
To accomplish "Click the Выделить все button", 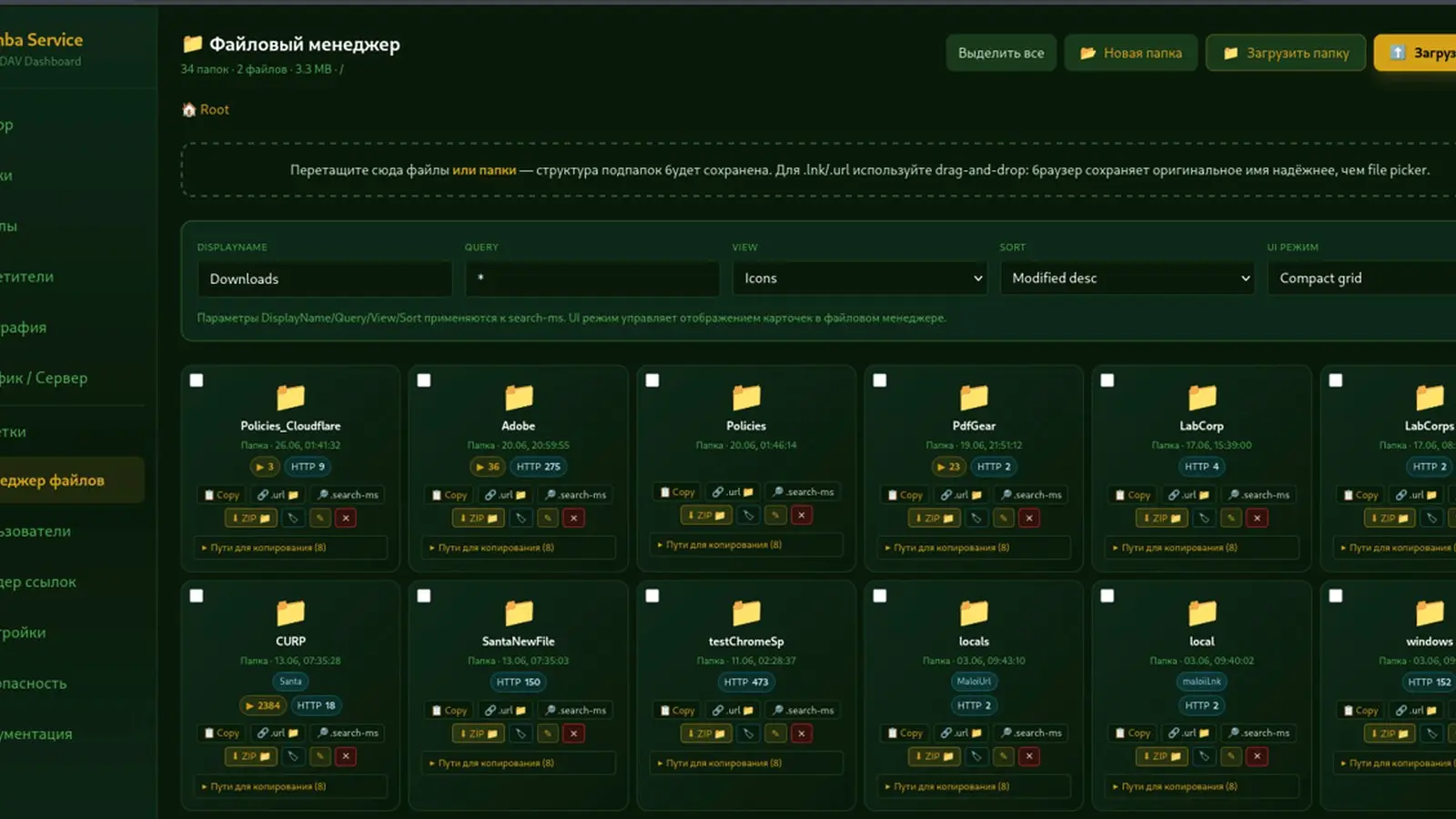I will coord(1001,53).
